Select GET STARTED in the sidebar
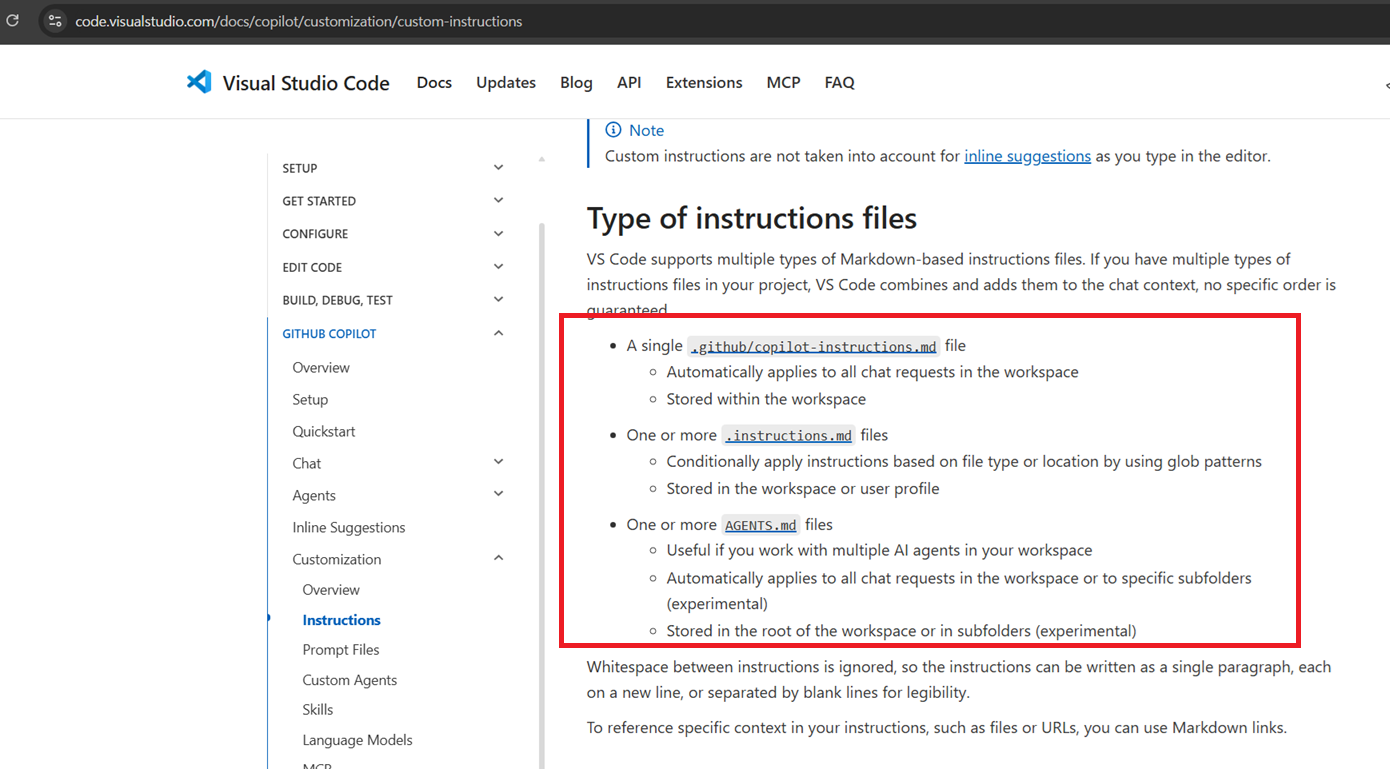 click(319, 201)
